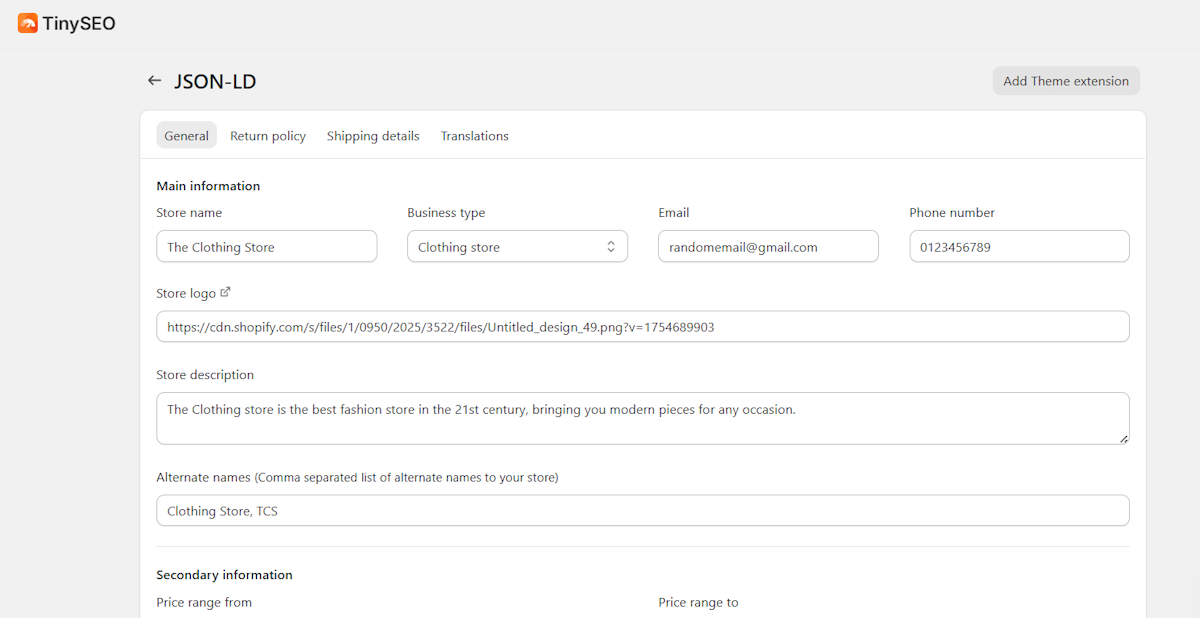The height and width of the screenshot is (618, 1200).
Task: Click the Store name label
Action: (189, 213)
